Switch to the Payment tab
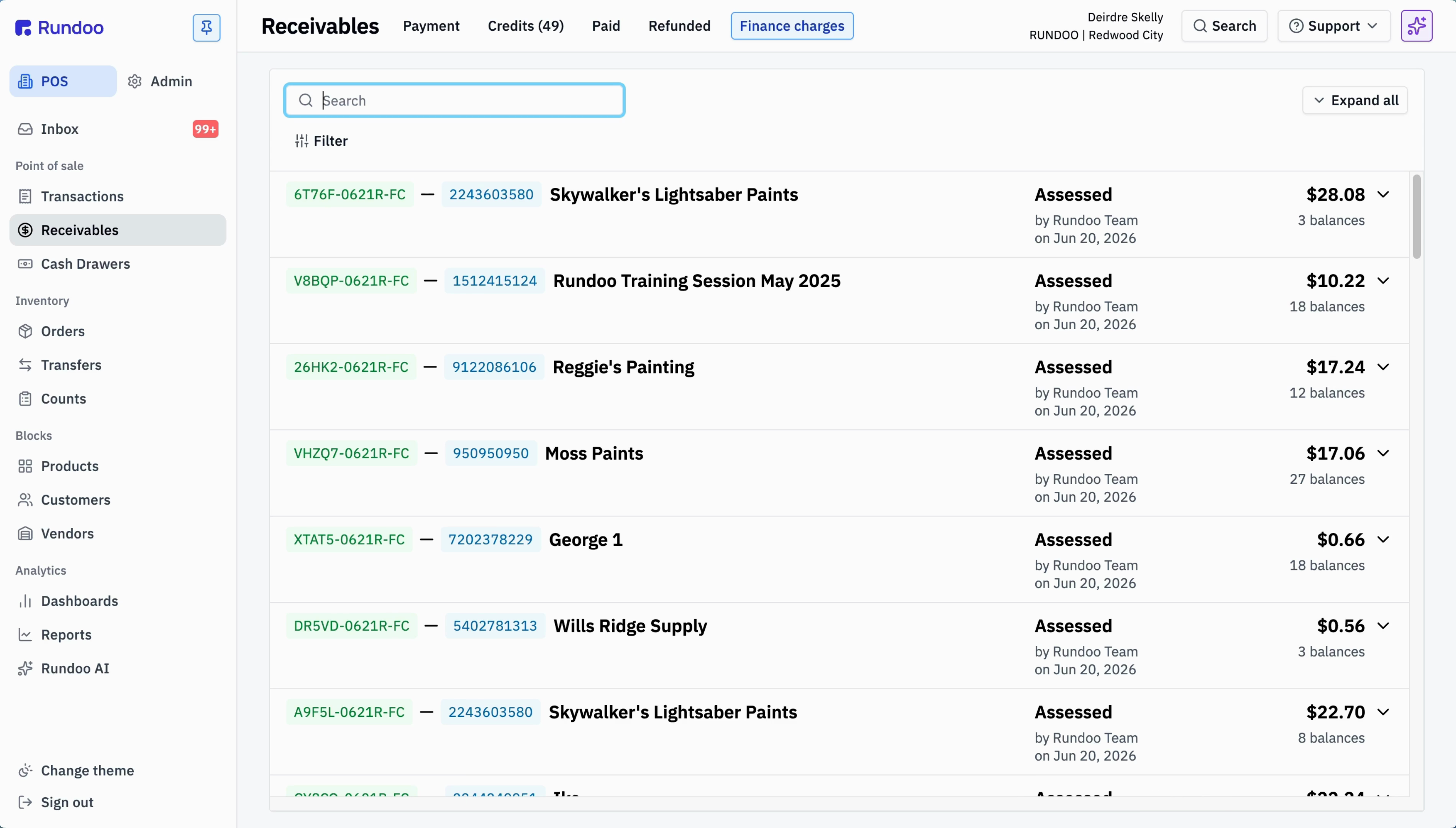This screenshot has height=828, width=1456. point(431,26)
